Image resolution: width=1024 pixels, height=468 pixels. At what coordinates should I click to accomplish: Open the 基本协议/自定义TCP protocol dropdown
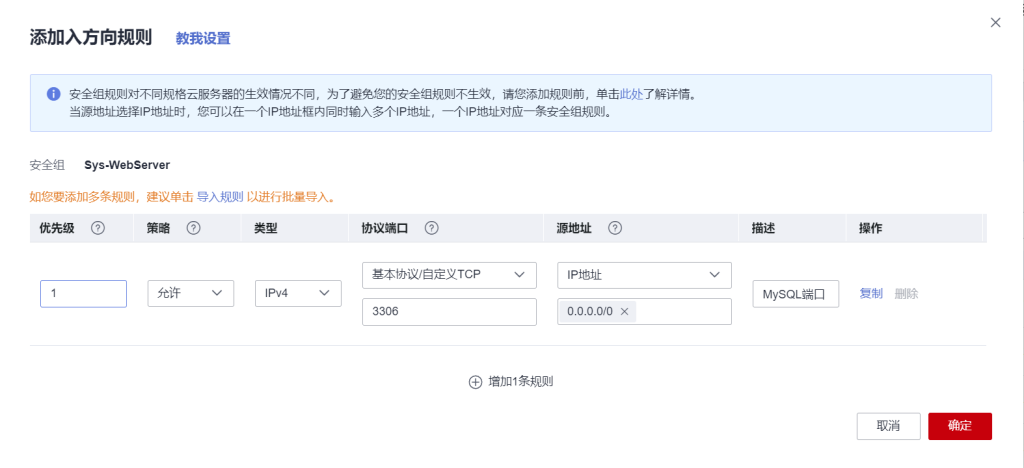pos(449,275)
